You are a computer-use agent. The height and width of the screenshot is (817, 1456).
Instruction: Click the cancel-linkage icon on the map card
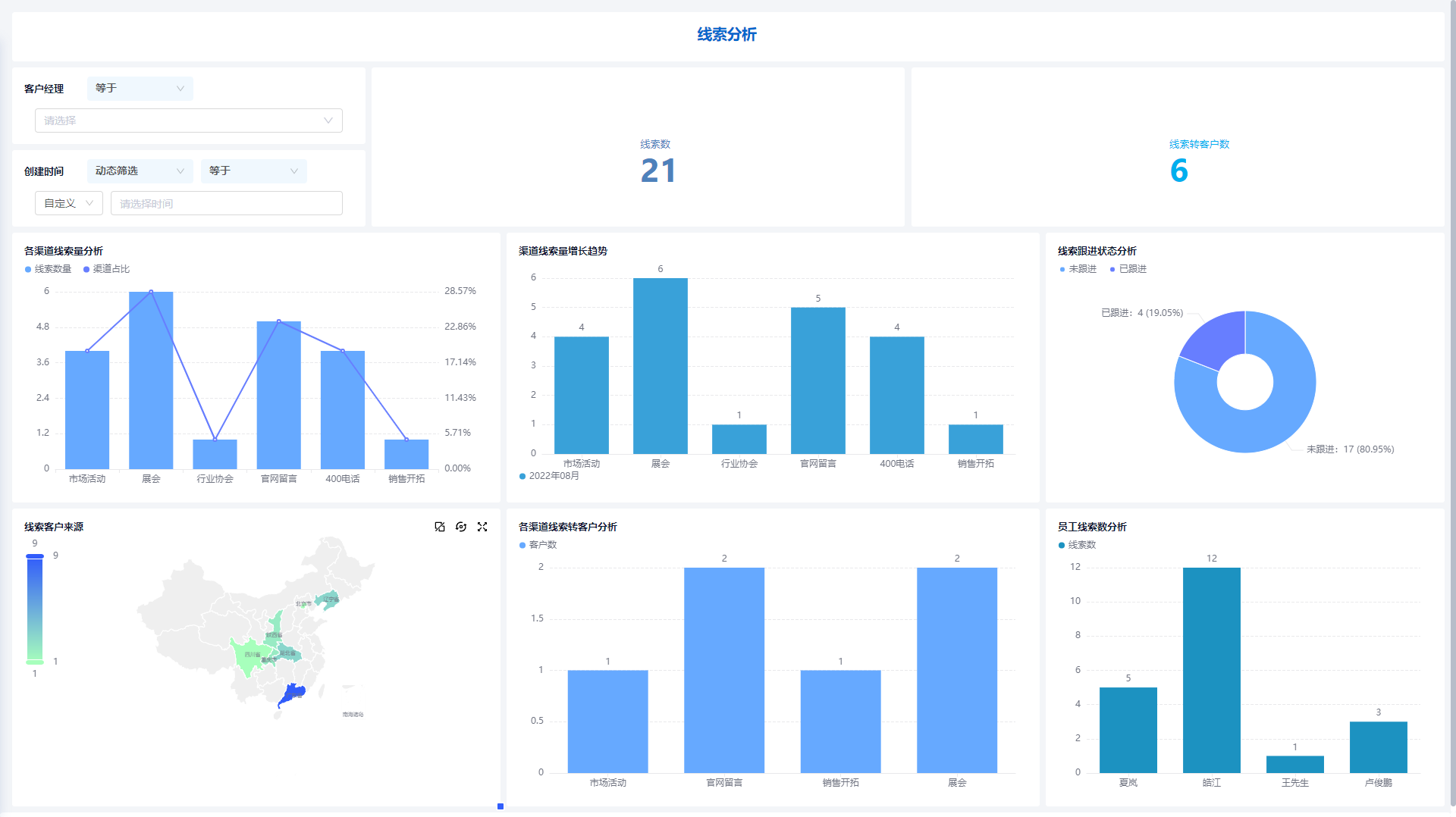pos(440,527)
